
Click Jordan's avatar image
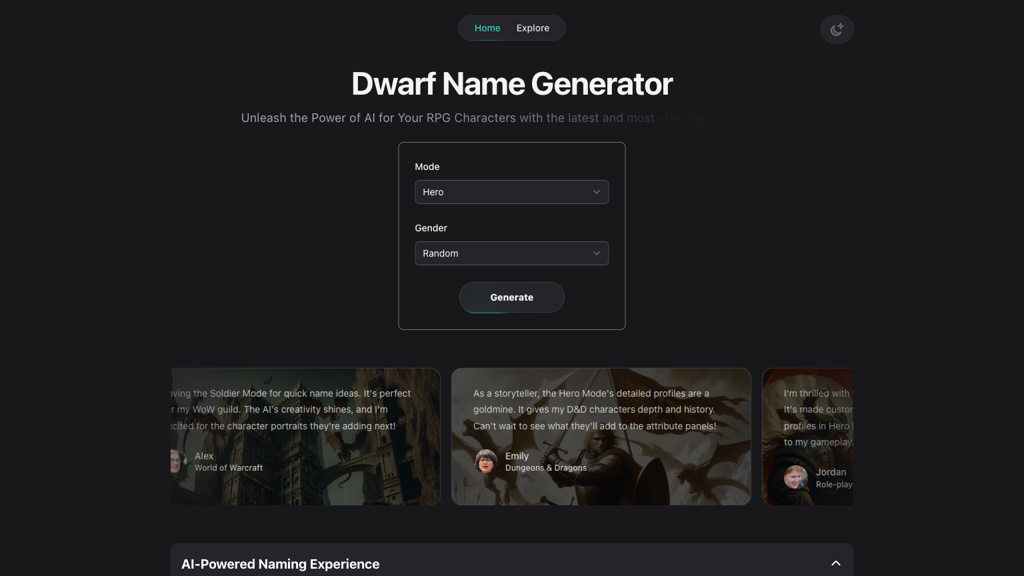pyautogui.click(x=797, y=477)
